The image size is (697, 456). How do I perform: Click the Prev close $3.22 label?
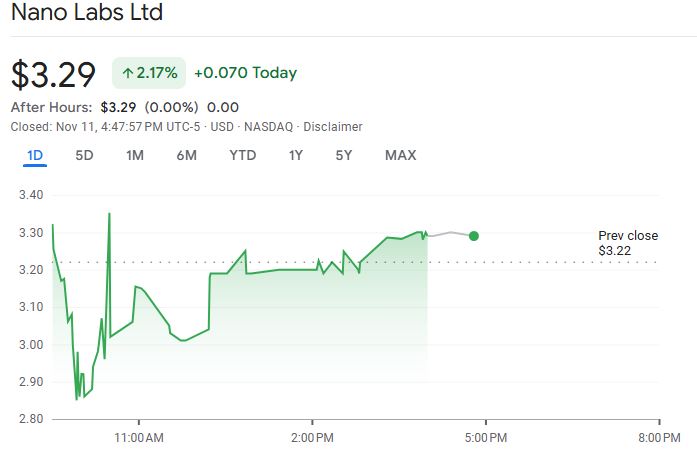pyautogui.click(x=627, y=243)
